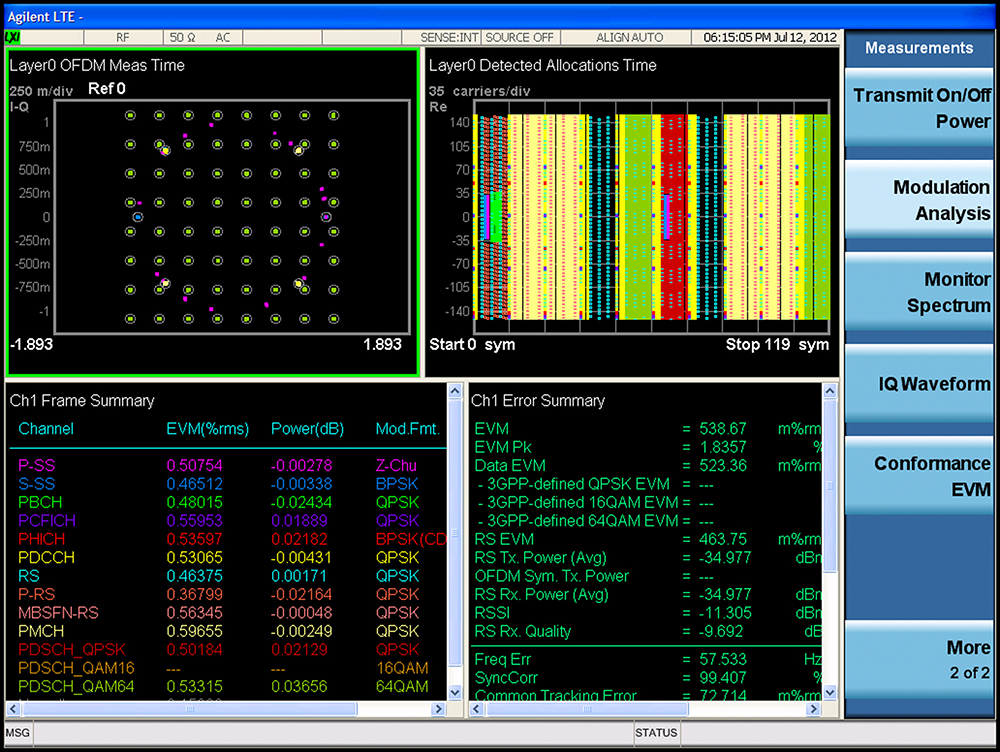
Task: Click the Mod.Fmt. column header
Action: tap(406, 429)
